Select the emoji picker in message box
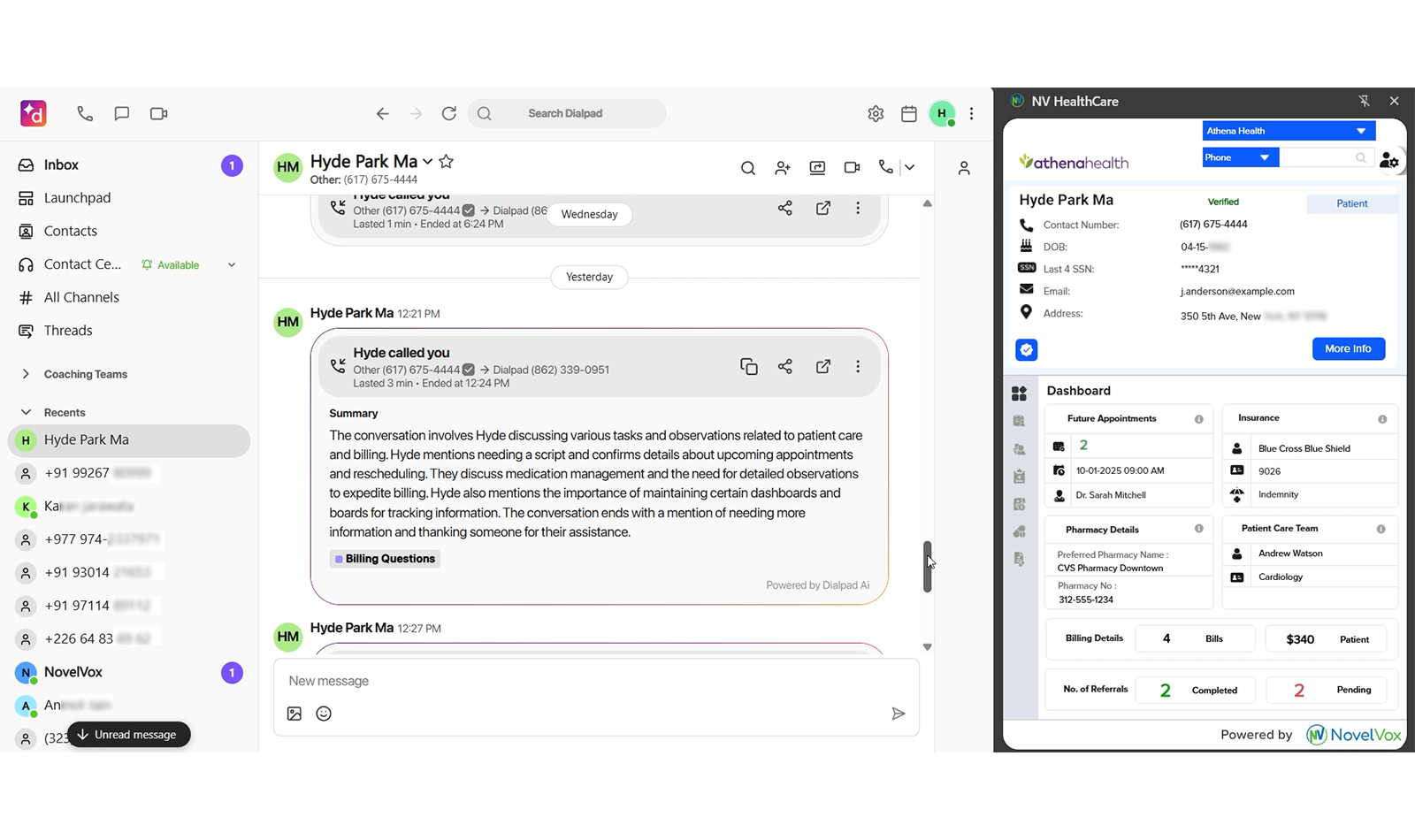The height and width of the screenshot is (840, 1415). click(324, 714)
